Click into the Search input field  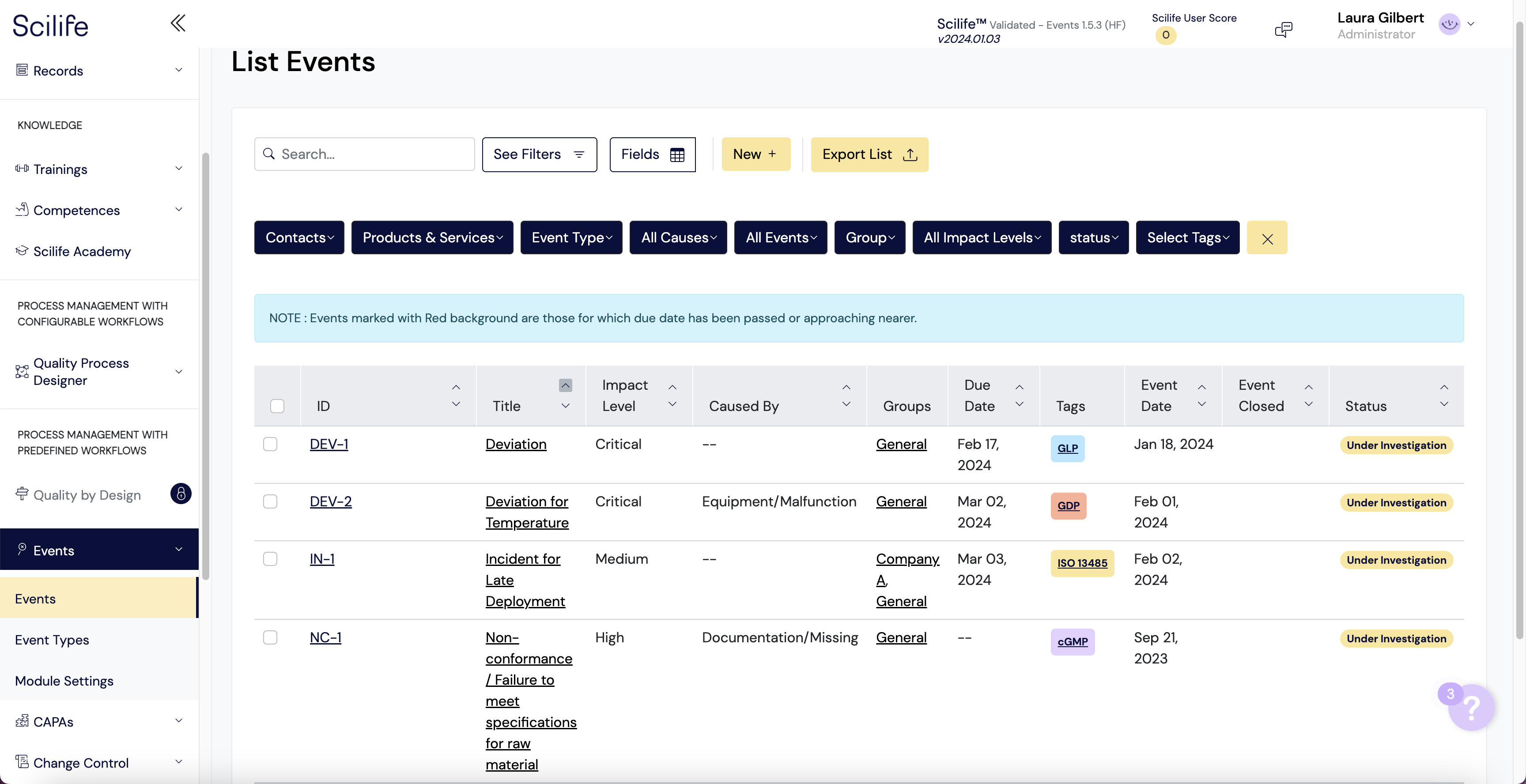[x=373, y=155]
